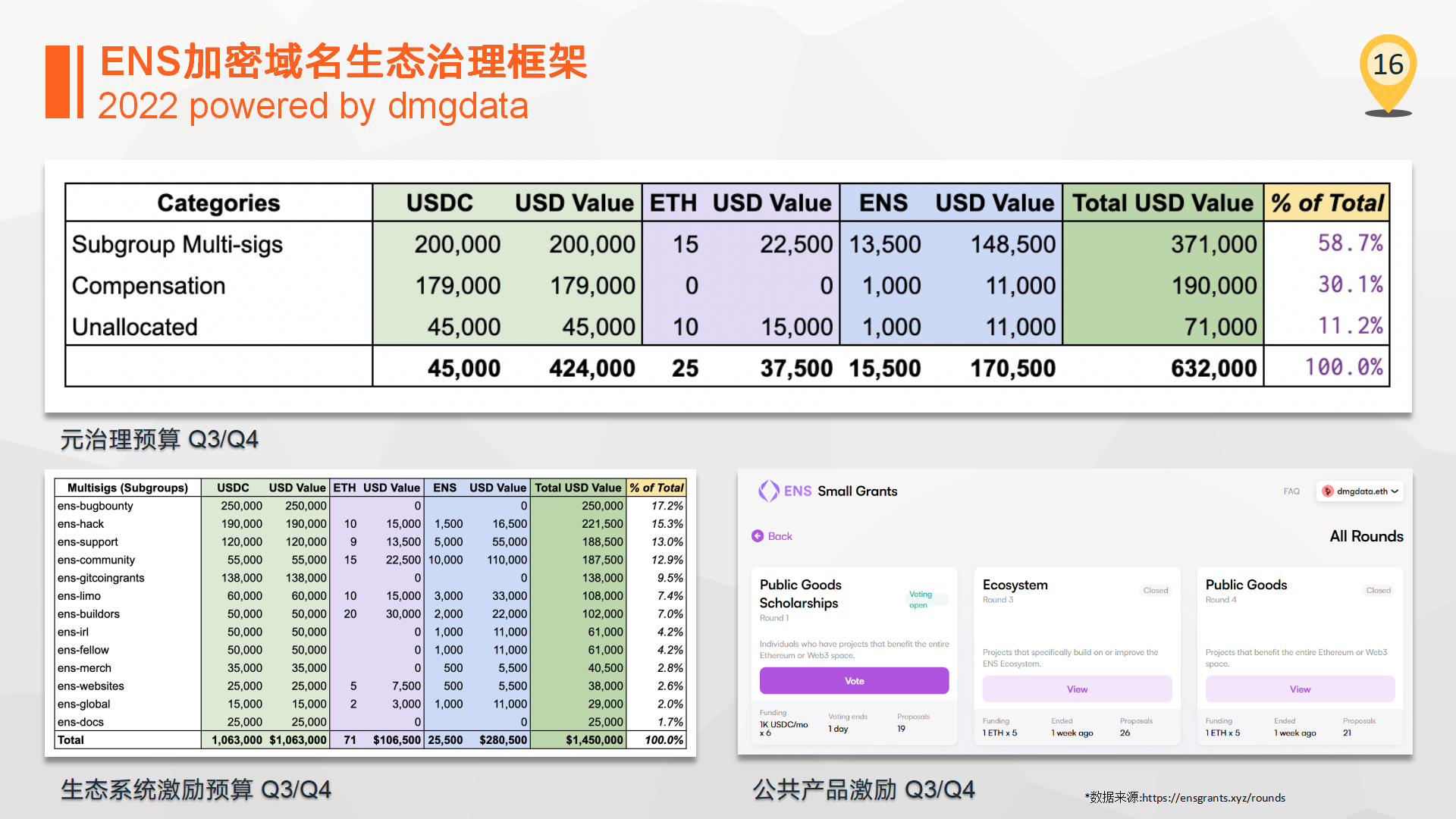Select the ens-irl row label
Viewport: 1456px width, 819px height.
[x=74, y=632]
